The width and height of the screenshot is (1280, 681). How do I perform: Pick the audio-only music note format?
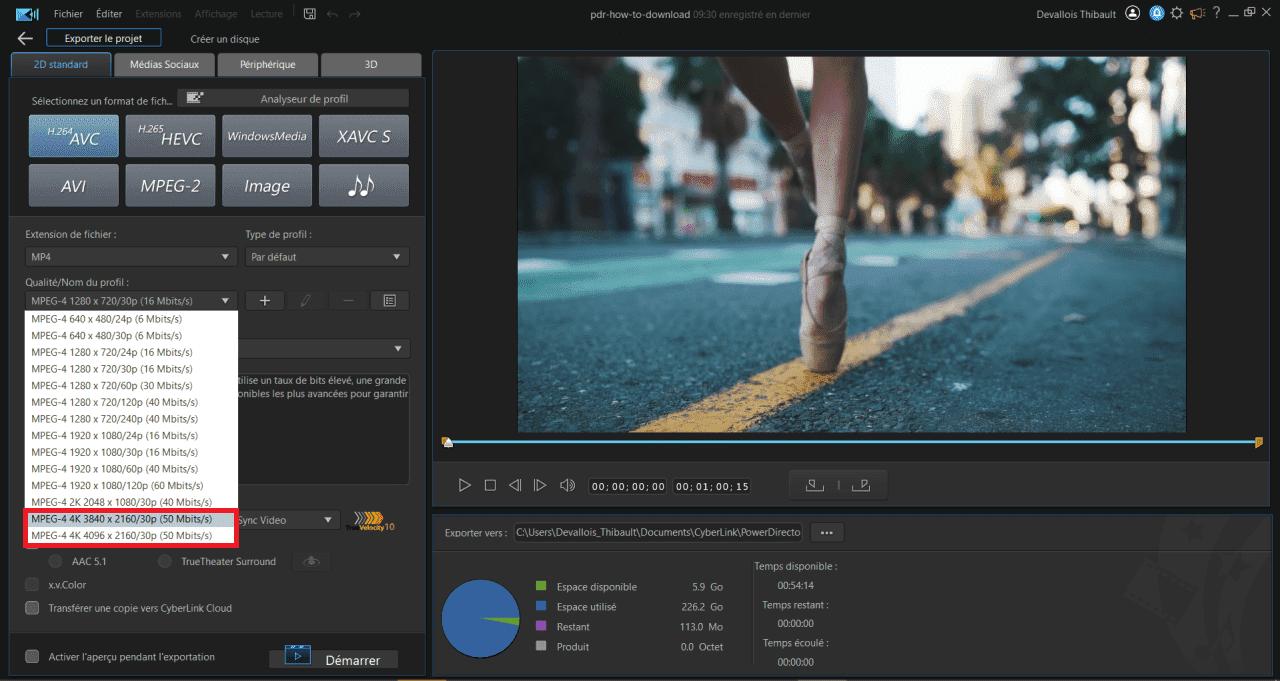point(363,186)
